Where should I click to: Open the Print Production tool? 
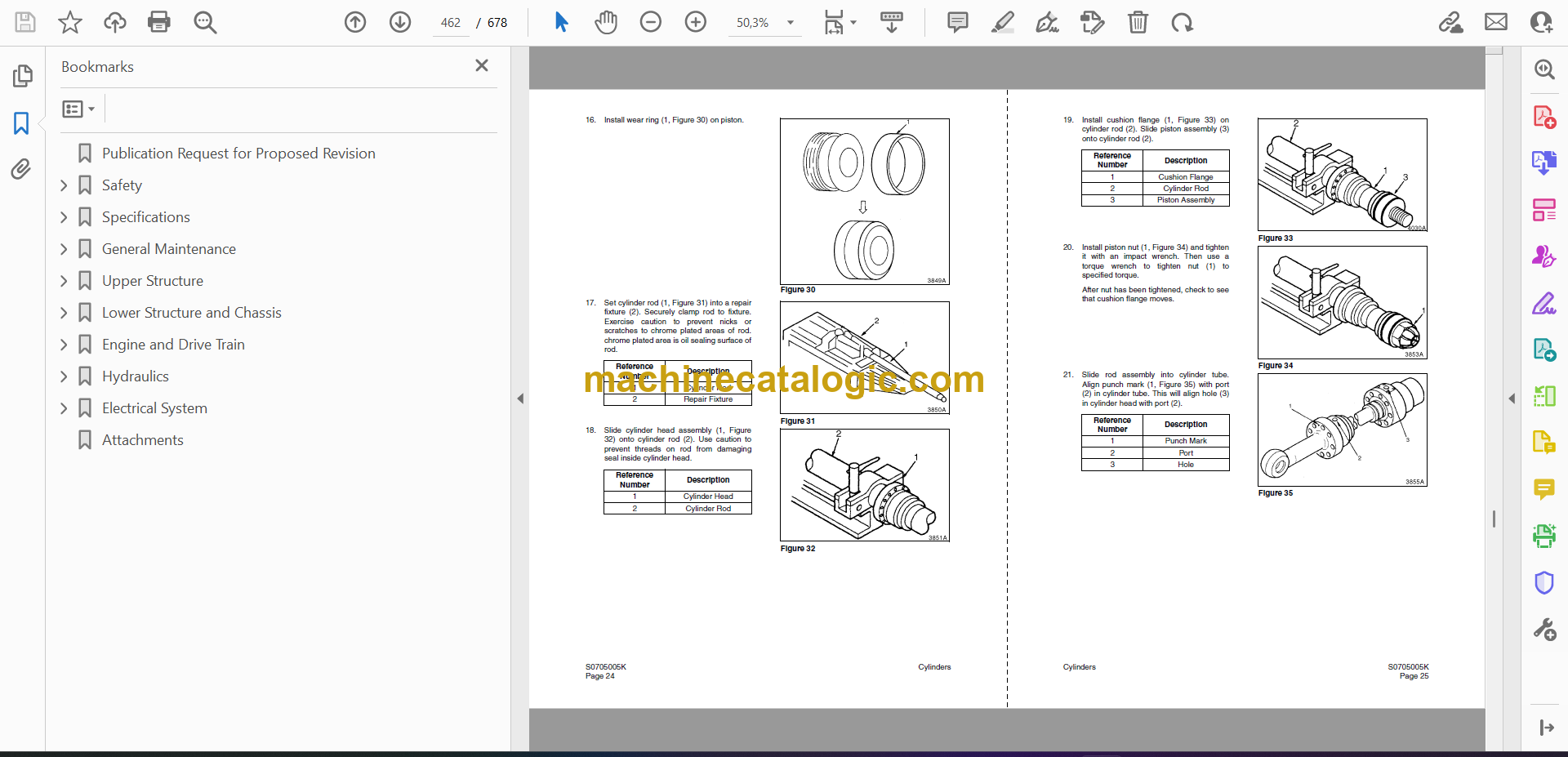(1544, 536)
